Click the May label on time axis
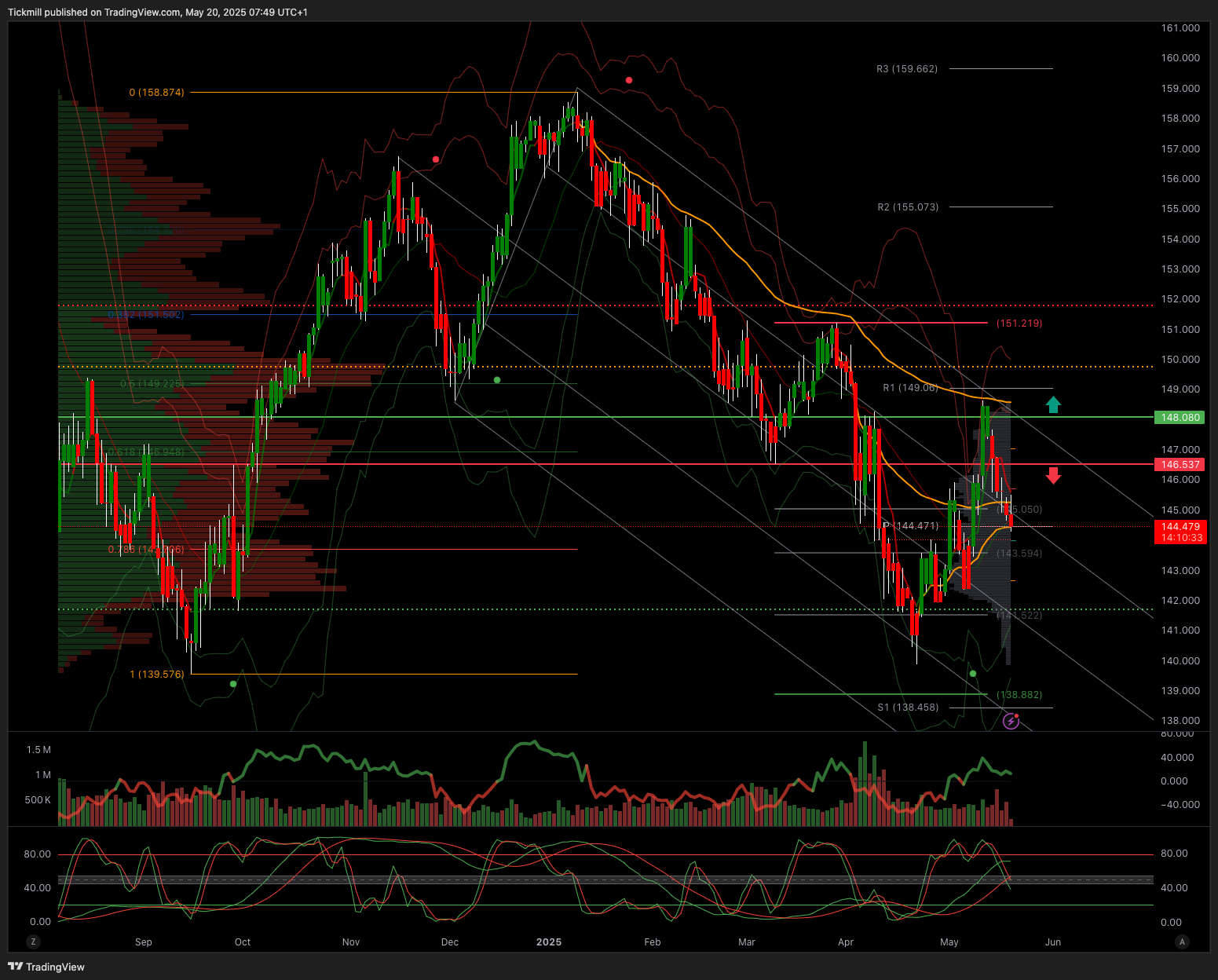 [x=949, y=942]
